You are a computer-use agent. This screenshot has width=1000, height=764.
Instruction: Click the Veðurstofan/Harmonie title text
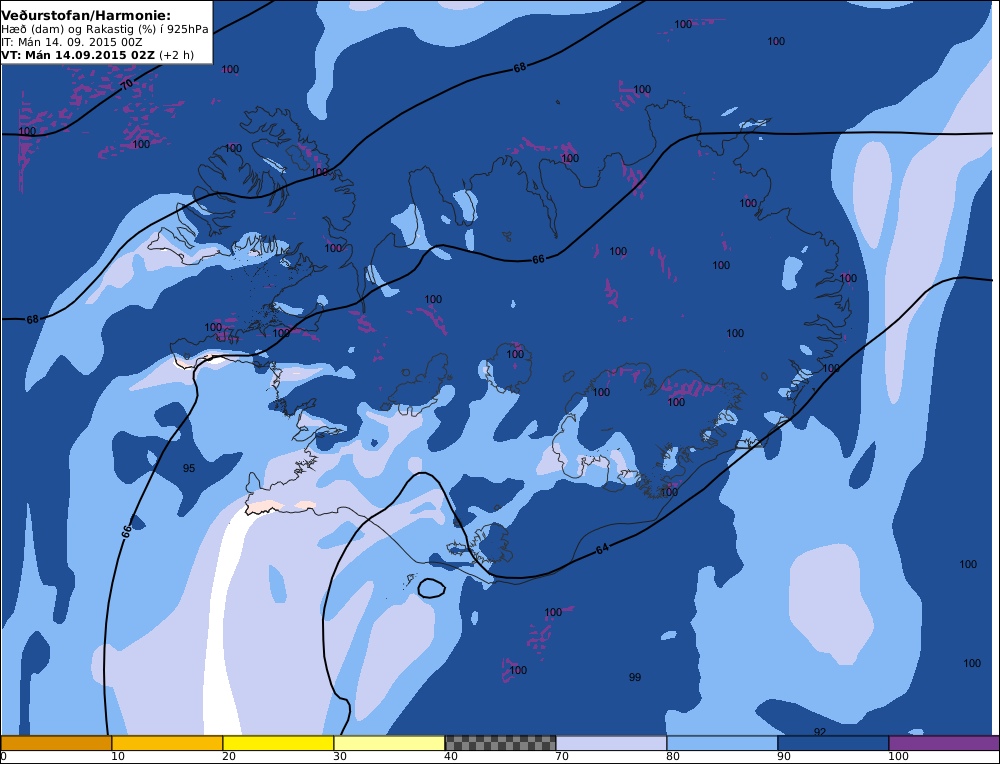(86, 15)
